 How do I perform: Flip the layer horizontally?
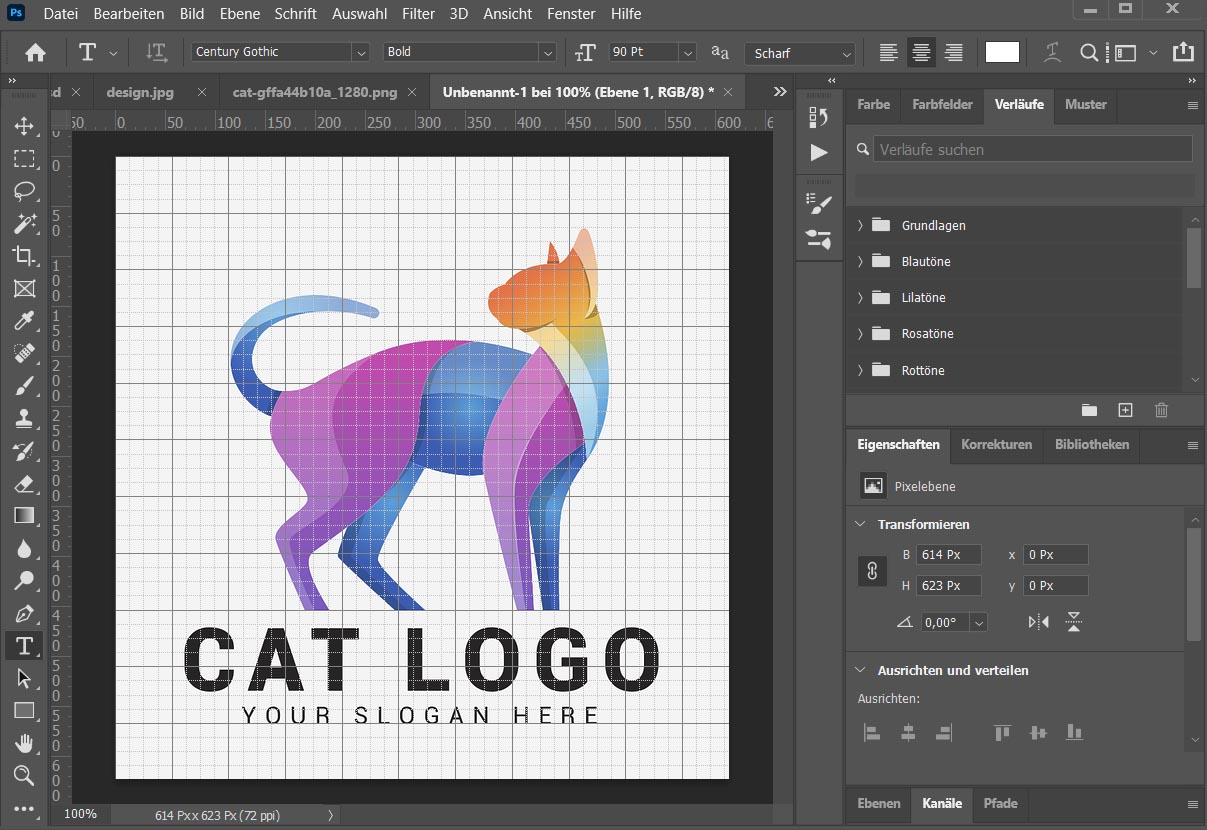(x=1039, y=622)
